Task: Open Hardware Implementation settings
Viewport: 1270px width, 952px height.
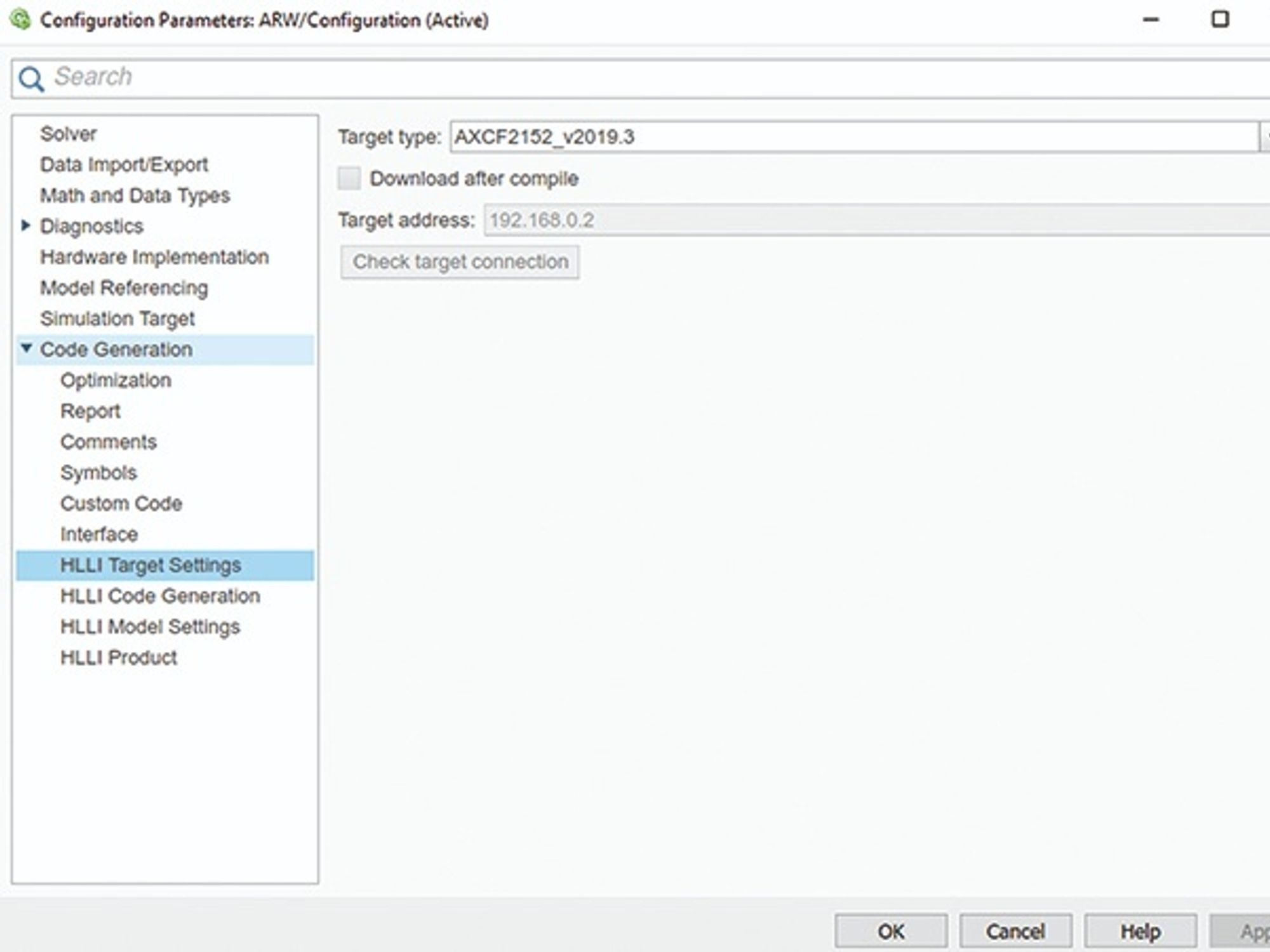Action: (154, 257)
